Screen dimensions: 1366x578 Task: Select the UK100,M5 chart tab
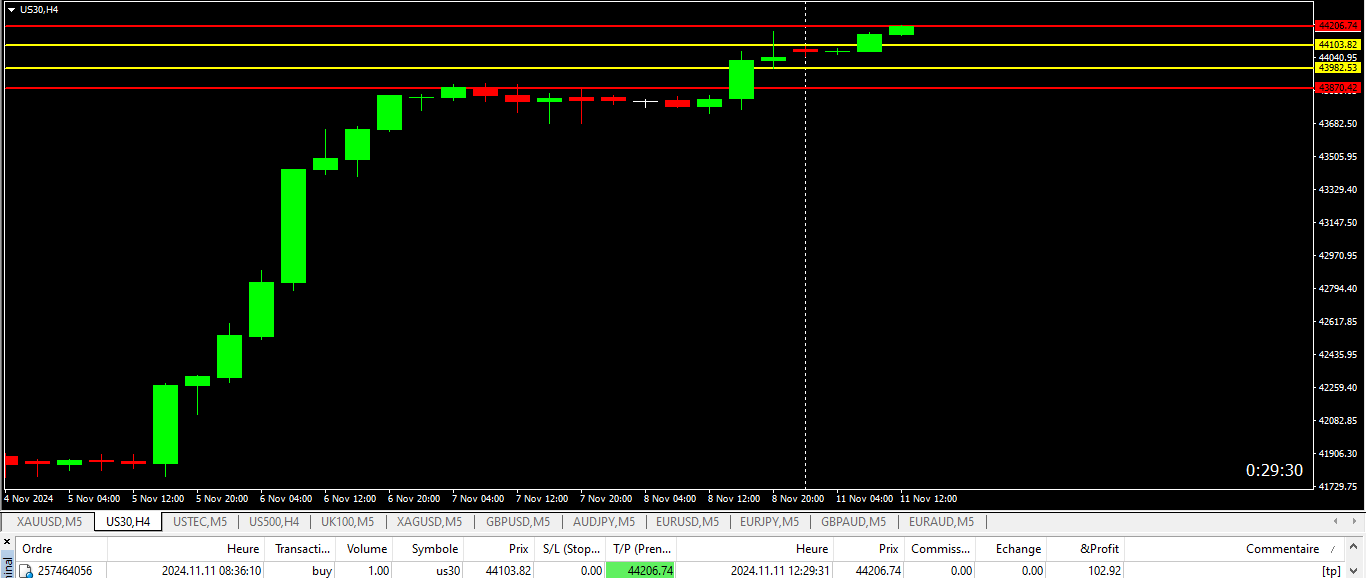coord(347,522)
